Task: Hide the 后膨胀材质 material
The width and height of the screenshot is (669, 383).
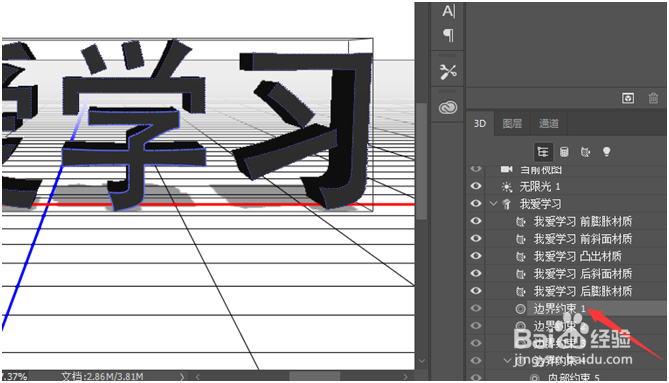Action: pos(476,291)
